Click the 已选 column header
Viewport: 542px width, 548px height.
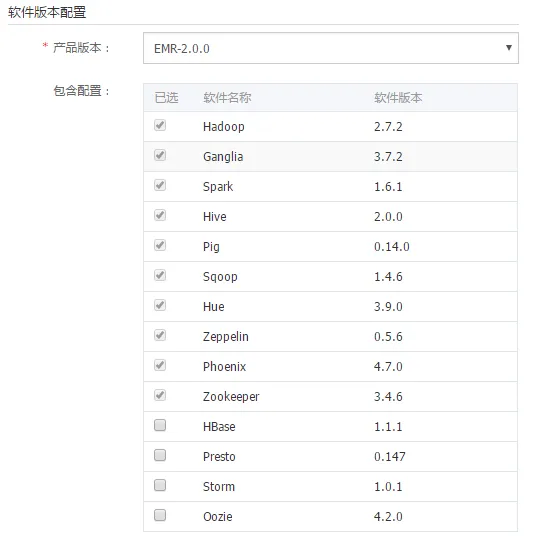click(166, 98)
